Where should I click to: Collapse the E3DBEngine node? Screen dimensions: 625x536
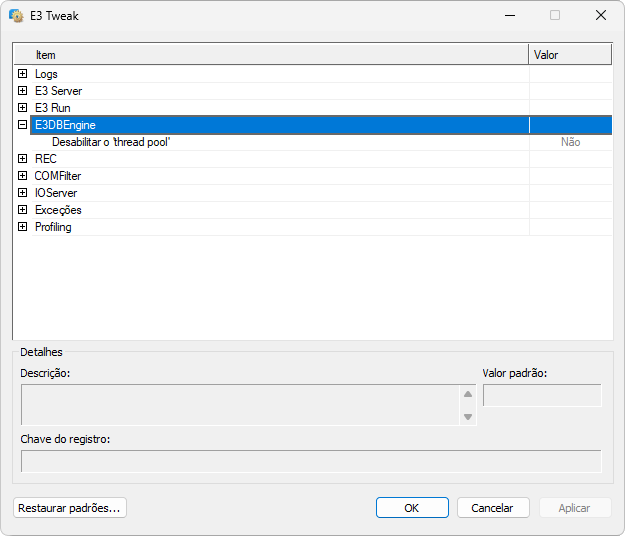pyautogui.click(x=23, y=125)
